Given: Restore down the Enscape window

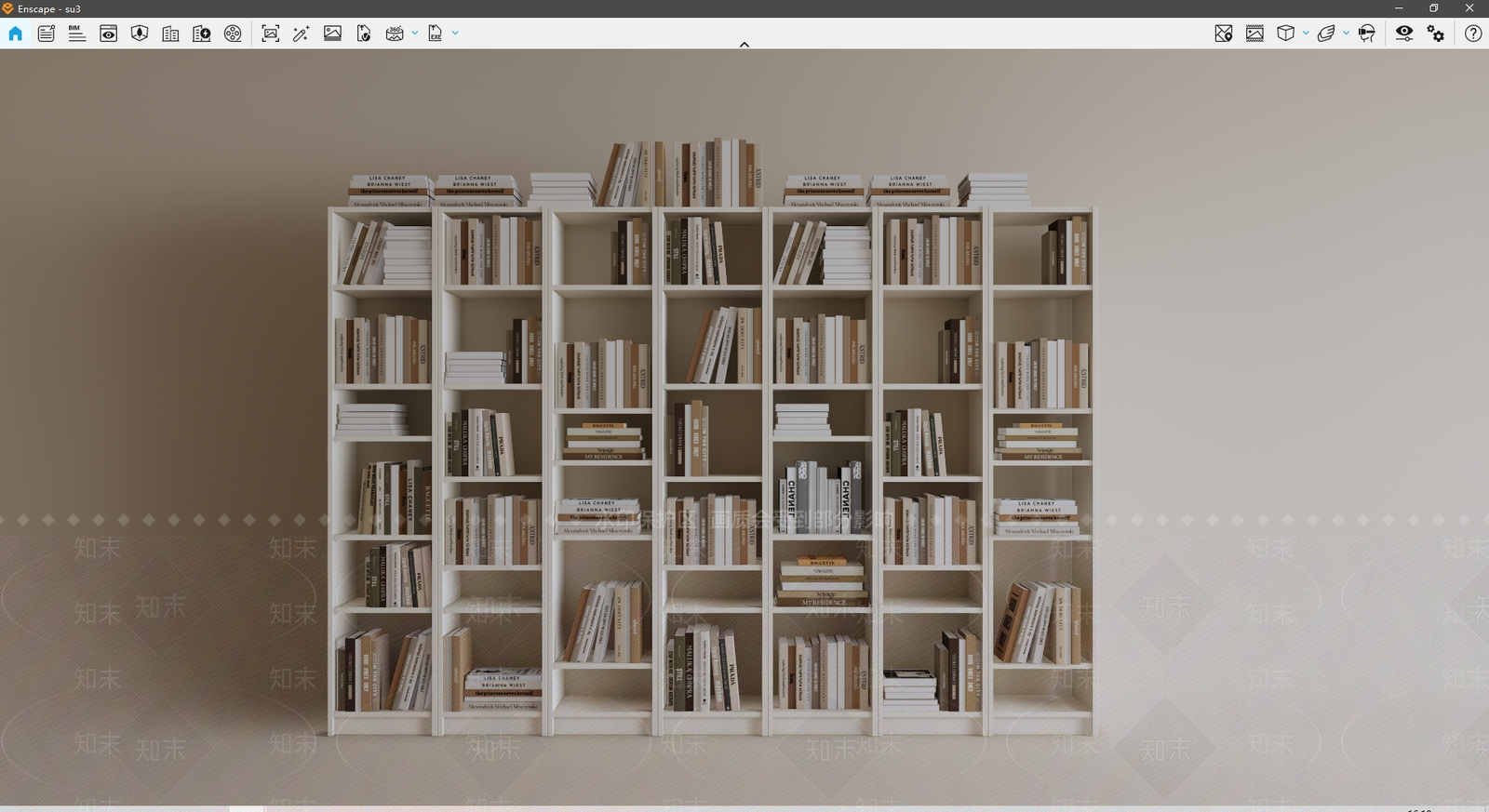Looking at the screenshot, I should tap(1434, 8).
